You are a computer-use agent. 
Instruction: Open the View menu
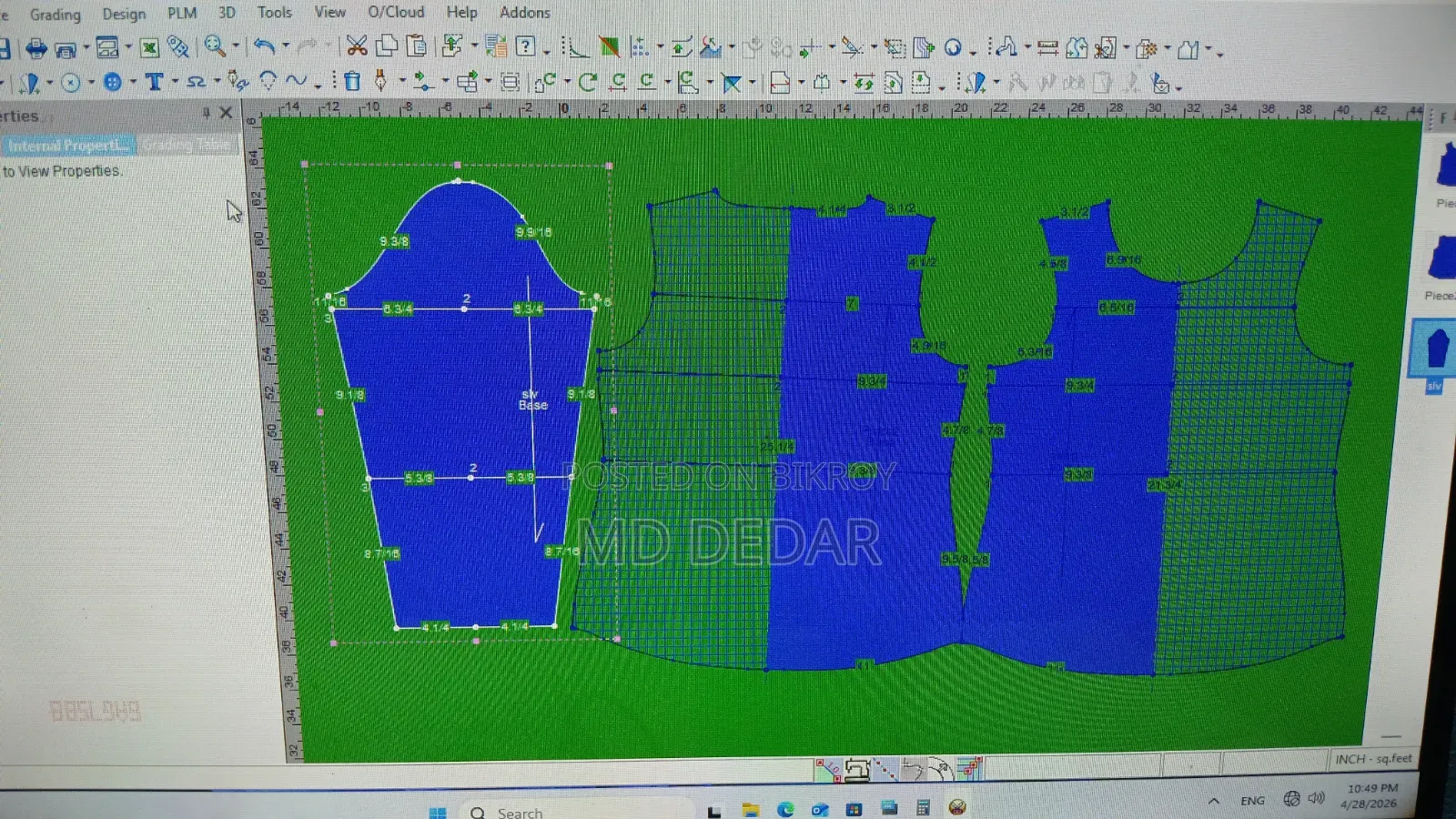(x=329, y=12)
